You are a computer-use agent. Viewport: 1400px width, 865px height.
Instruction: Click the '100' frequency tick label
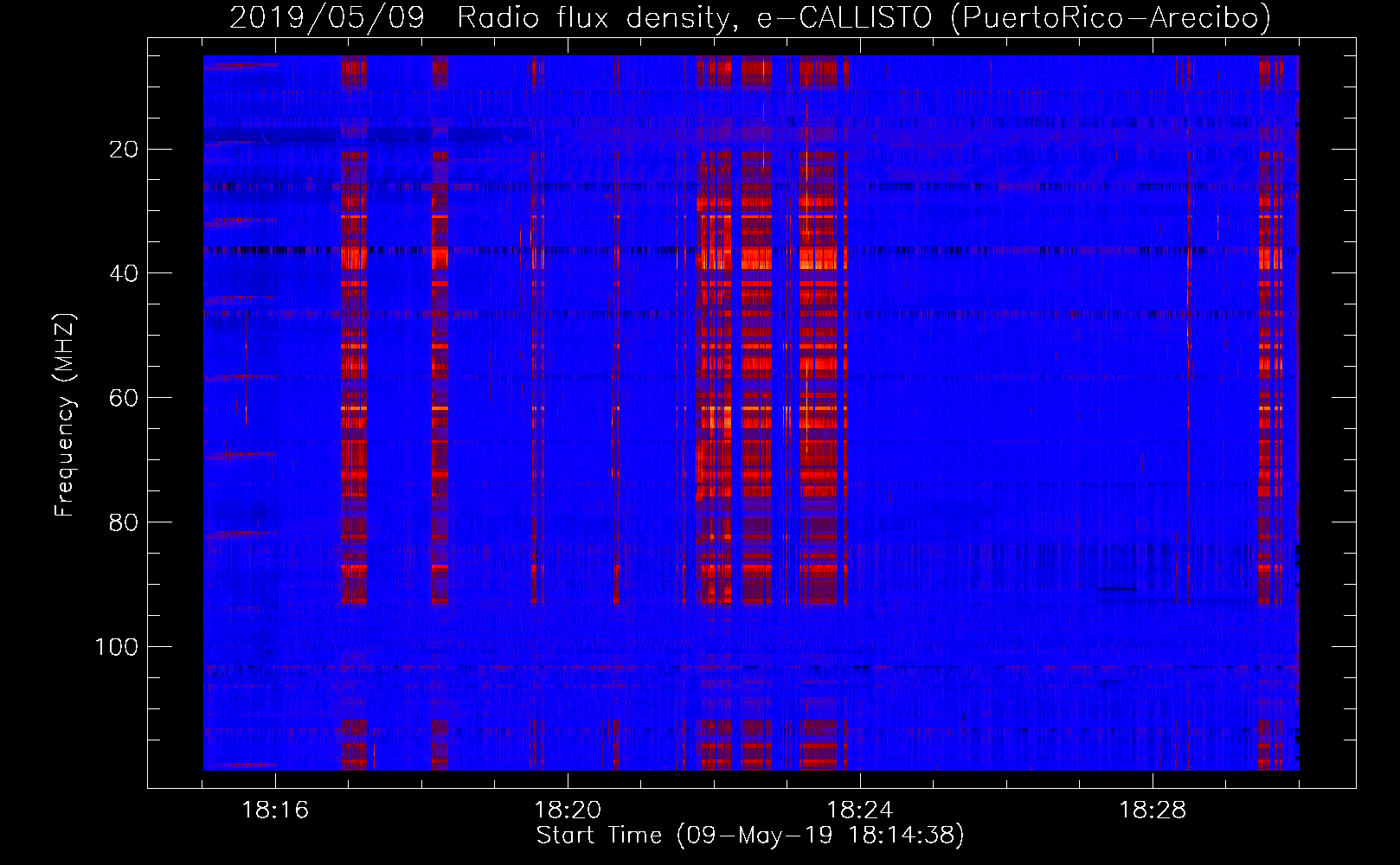pyautogui.click(x=117, y=647)
